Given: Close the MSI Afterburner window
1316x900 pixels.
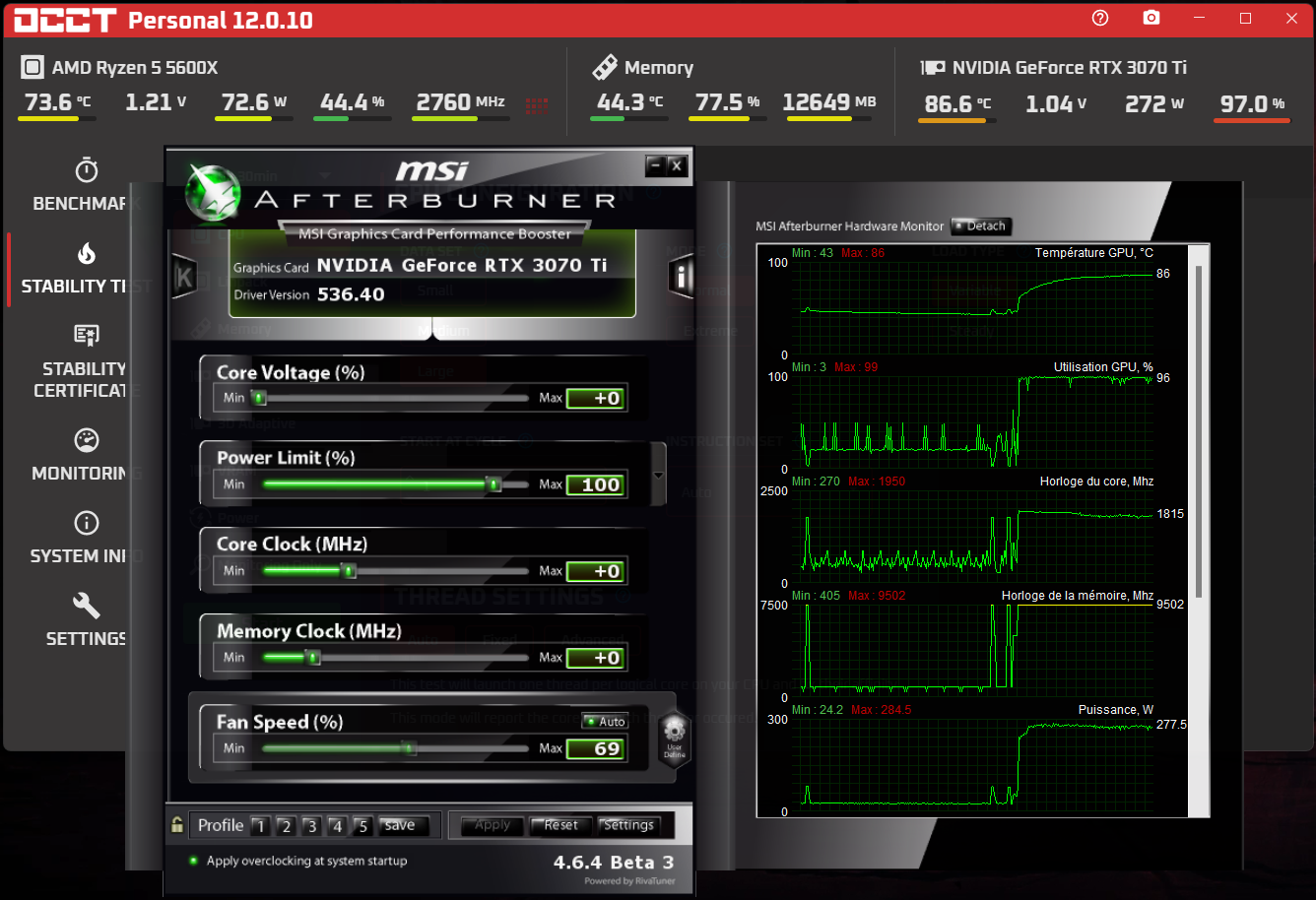Looking at the screenshot, I should pos(676,166).
